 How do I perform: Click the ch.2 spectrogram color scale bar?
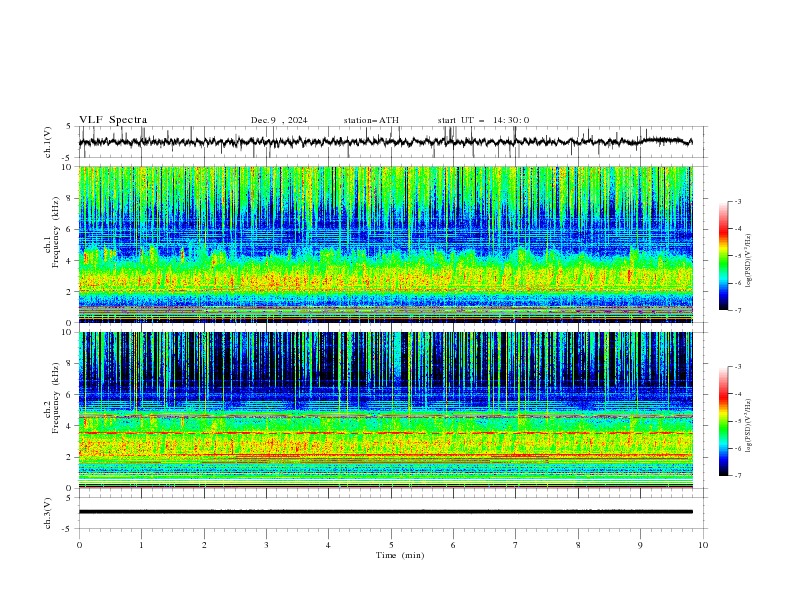coord(723,421)
